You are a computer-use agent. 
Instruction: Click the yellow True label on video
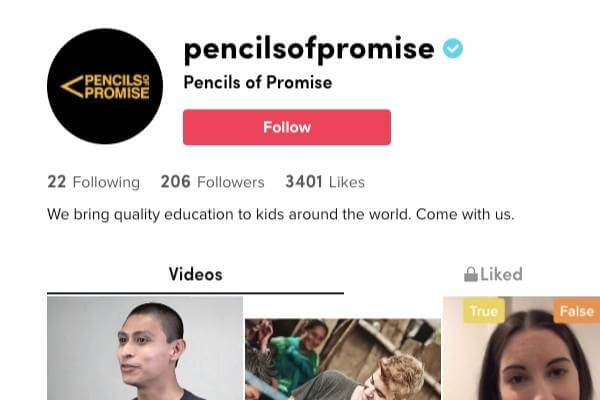click(x=484, y=311)
